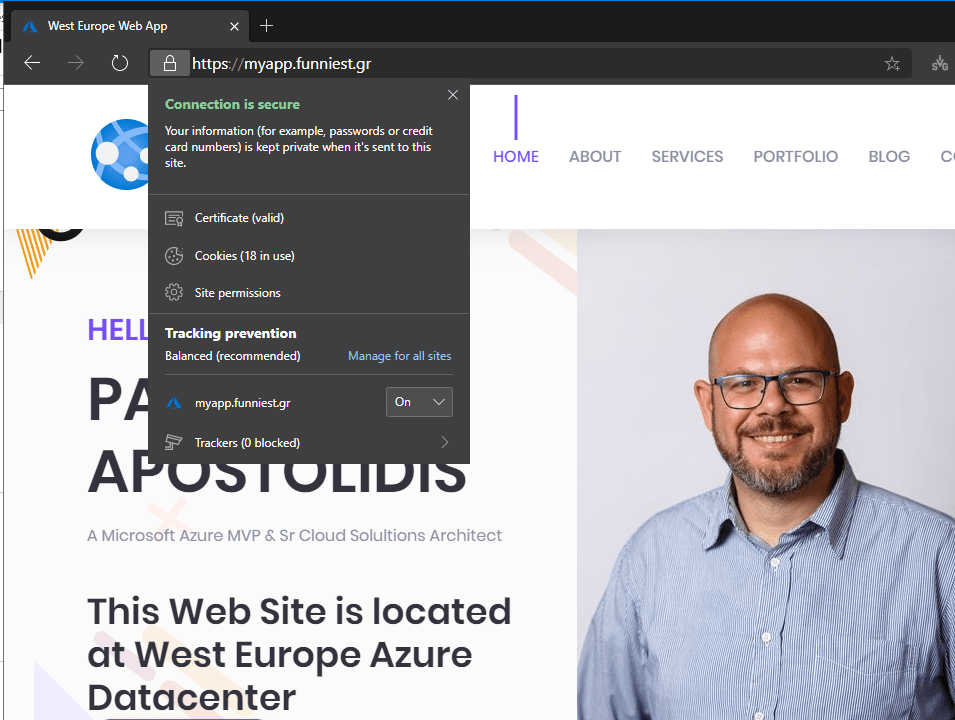Open the SERVICES navigation link
This screenshot has width=955, height=720.
coord(687,157)
